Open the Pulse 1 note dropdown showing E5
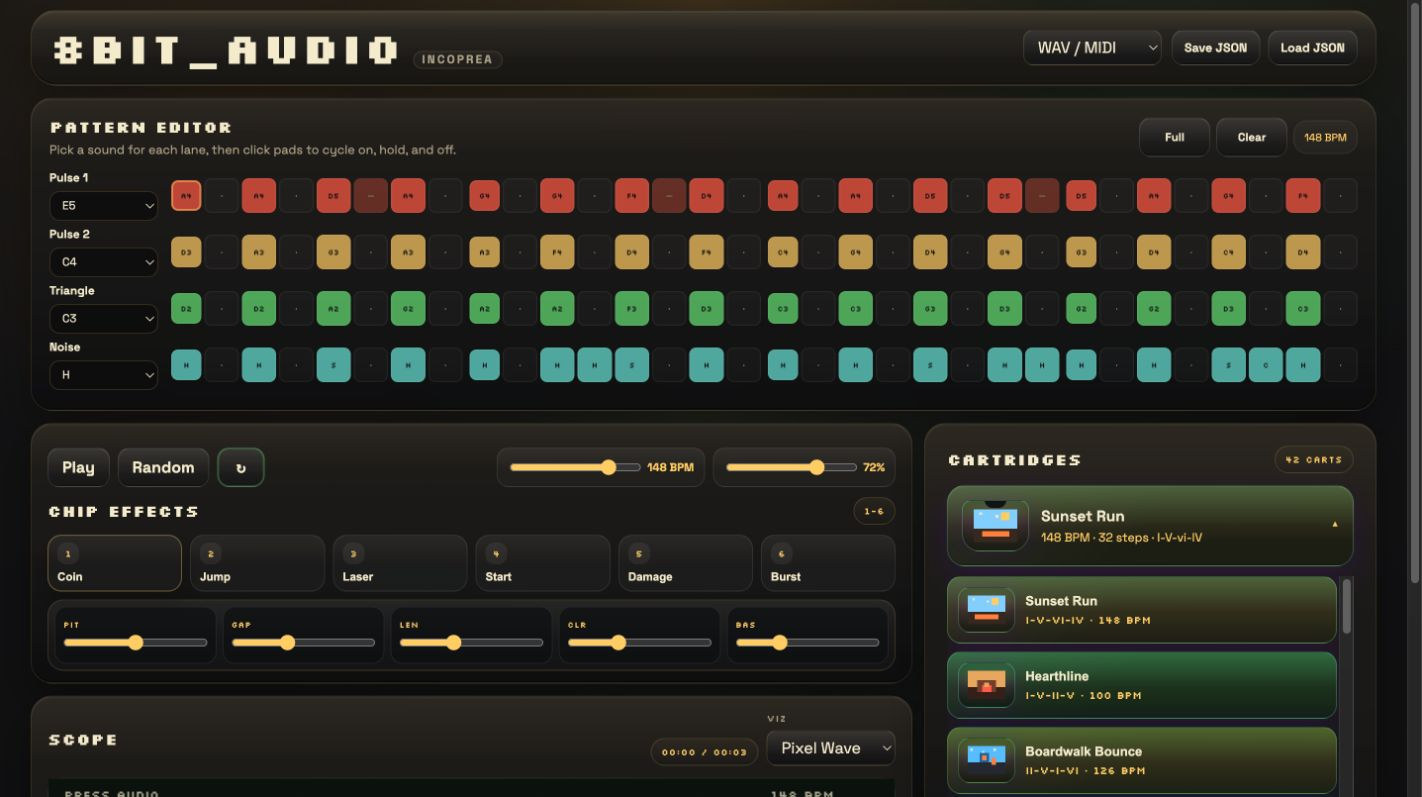The width and height of the screenshot is (1422, 797). (x=104, y=206)
